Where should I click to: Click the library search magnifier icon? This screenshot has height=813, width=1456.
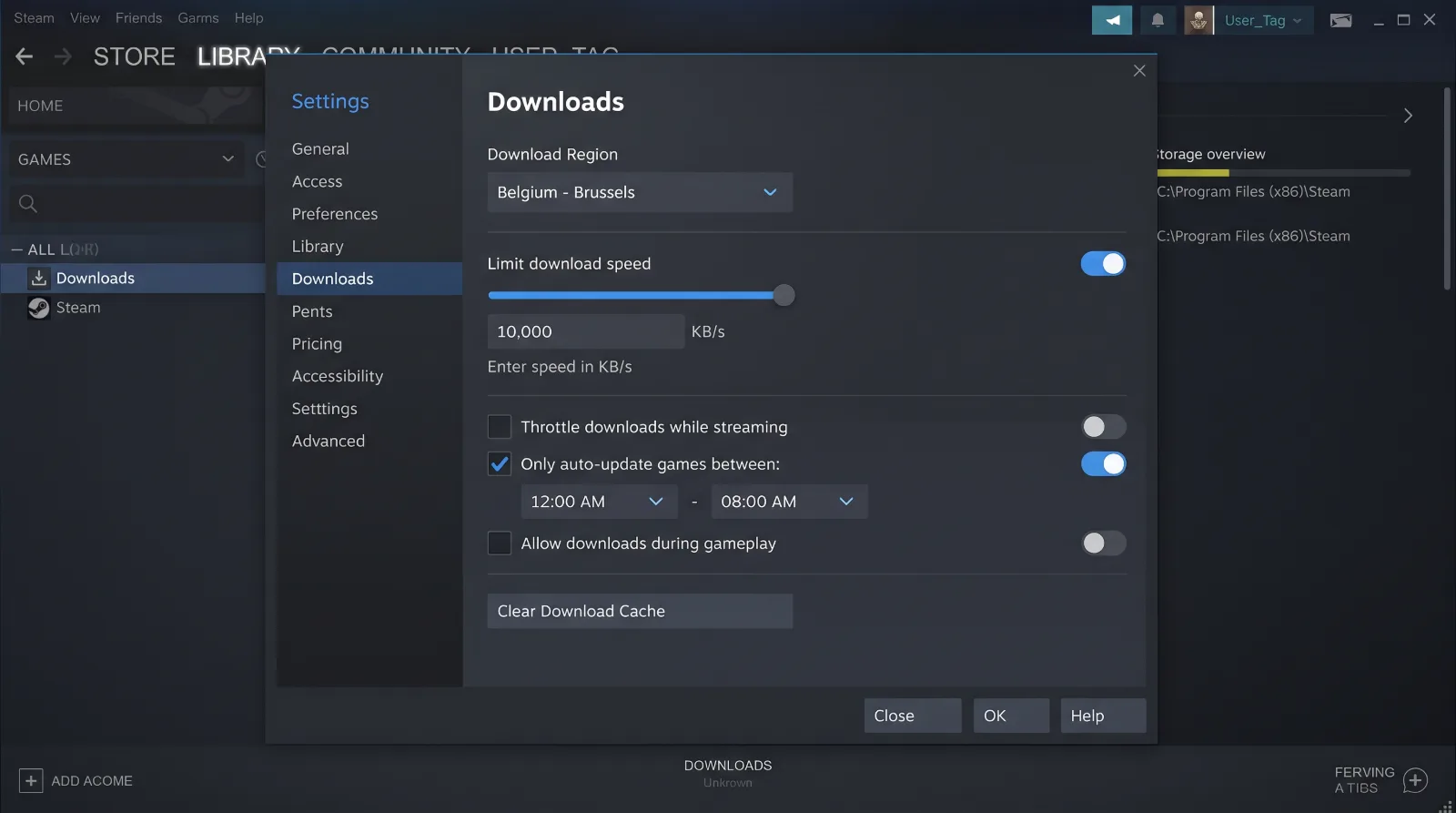click(28, 204)
